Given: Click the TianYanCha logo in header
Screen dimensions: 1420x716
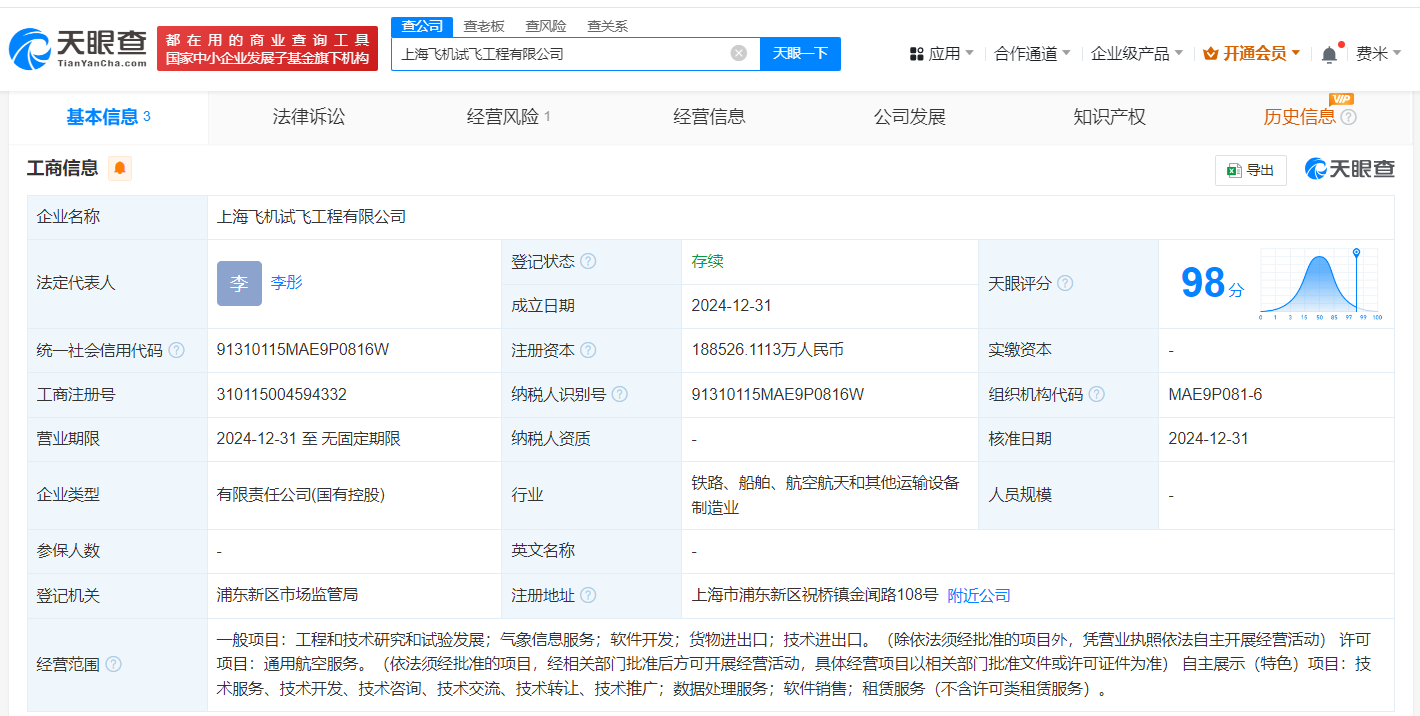Looking at the screenshot, I should coord(78,47).
